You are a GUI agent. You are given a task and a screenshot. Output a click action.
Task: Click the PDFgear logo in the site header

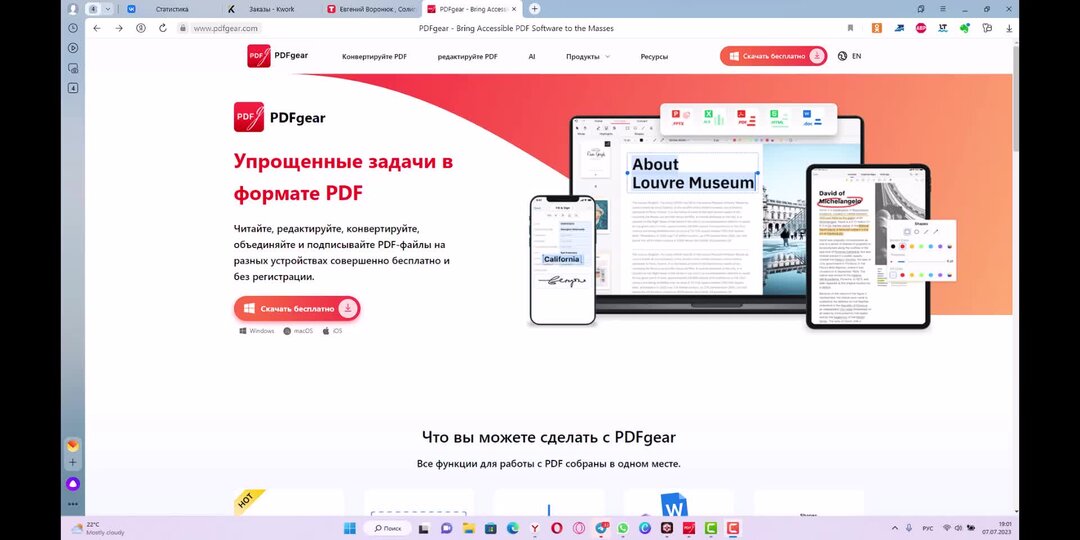[278, 56]
